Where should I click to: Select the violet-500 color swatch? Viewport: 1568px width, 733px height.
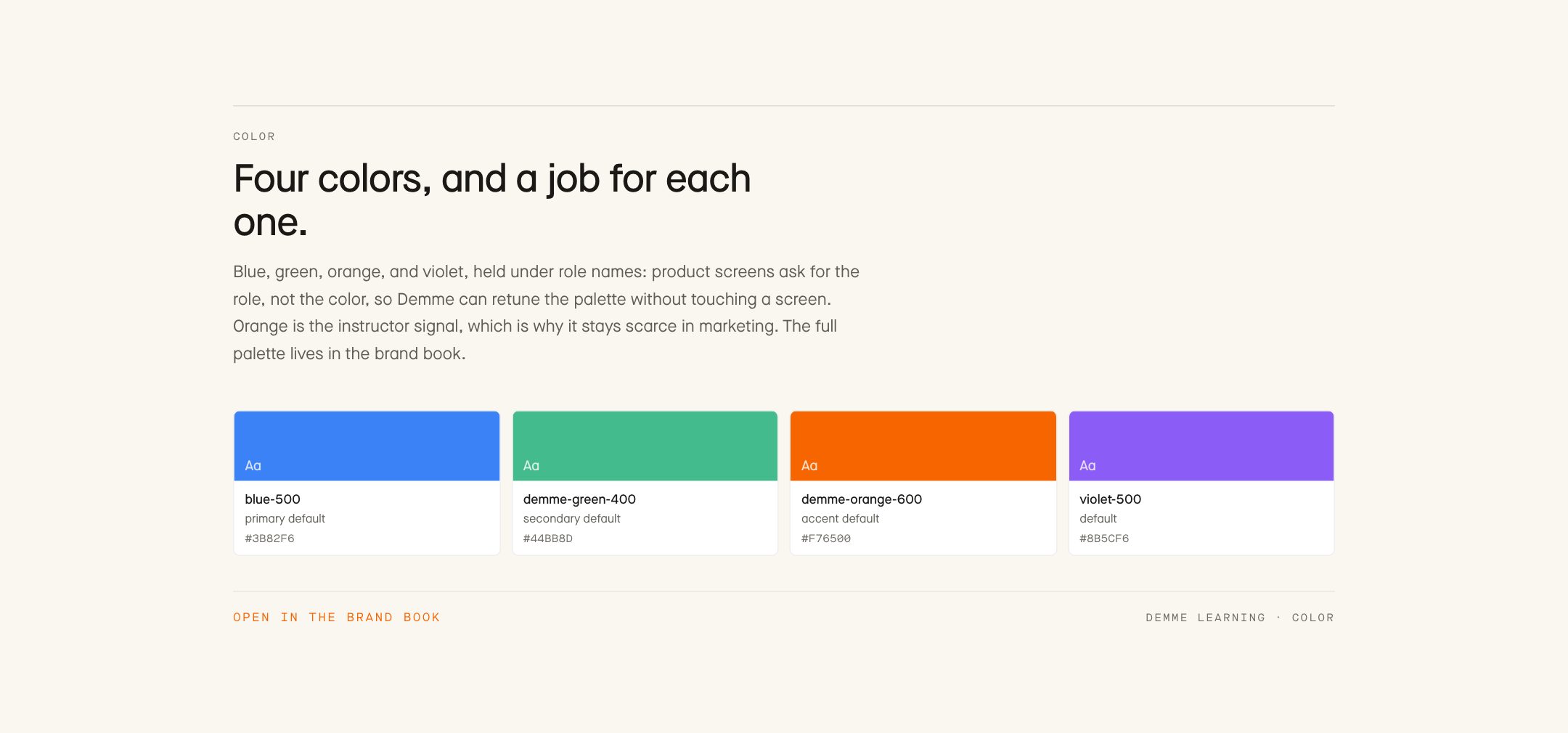(1201, 446)
